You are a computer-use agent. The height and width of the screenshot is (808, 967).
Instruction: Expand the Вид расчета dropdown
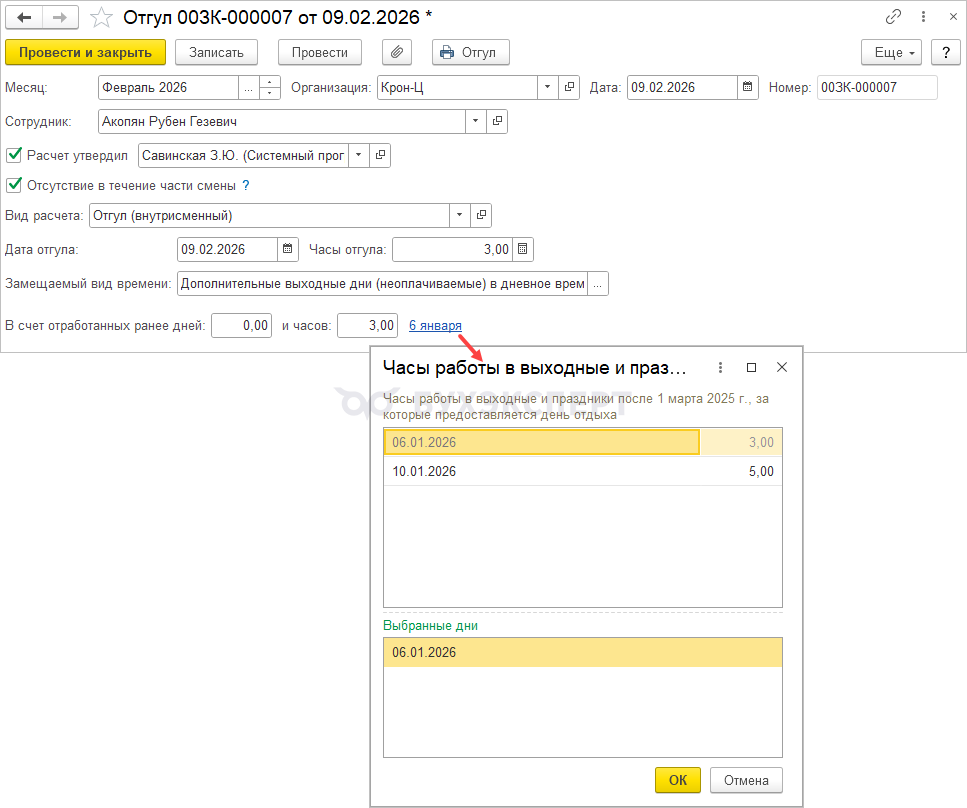459,215
